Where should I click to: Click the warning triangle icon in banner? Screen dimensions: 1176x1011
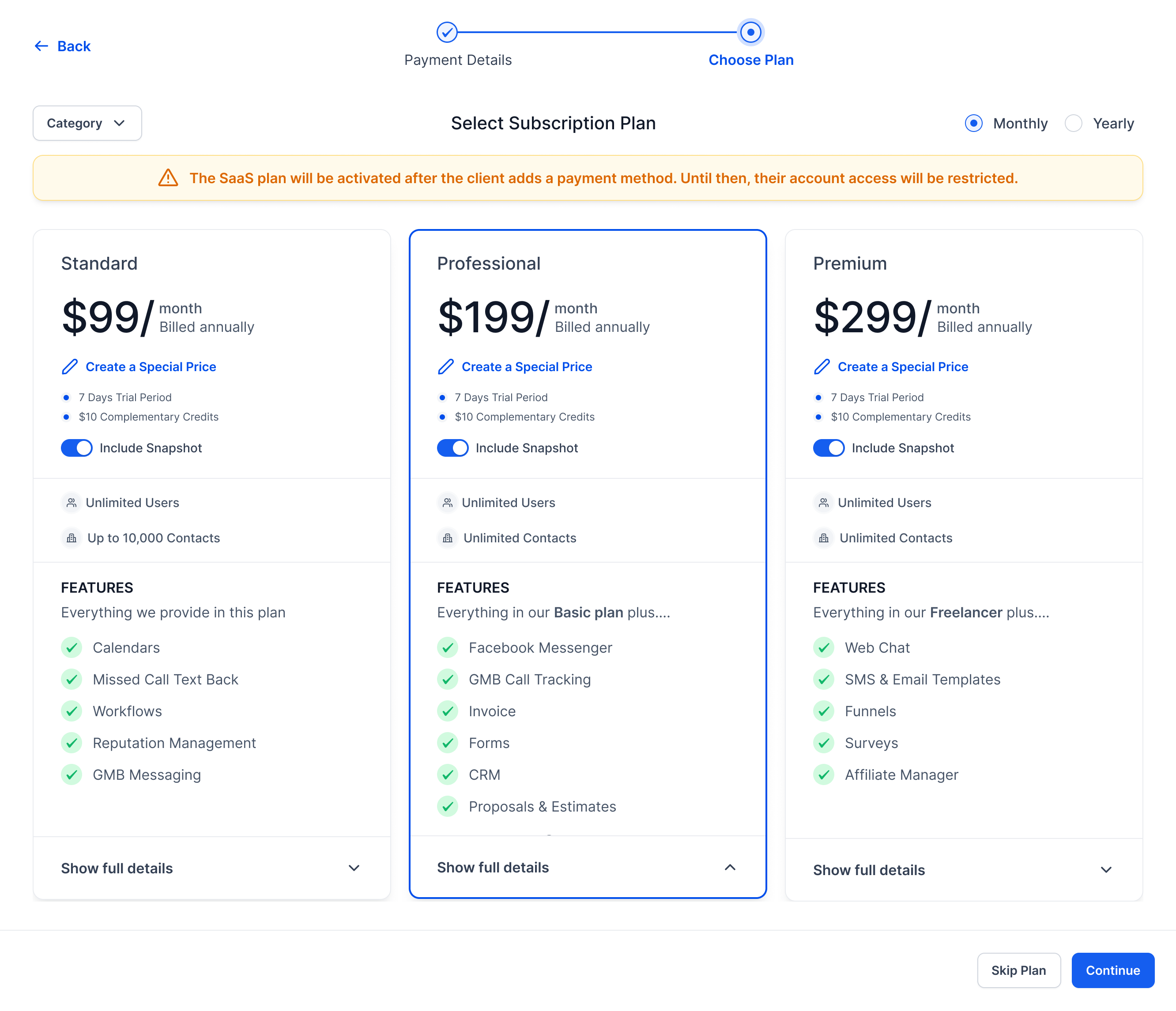(168, 177)
